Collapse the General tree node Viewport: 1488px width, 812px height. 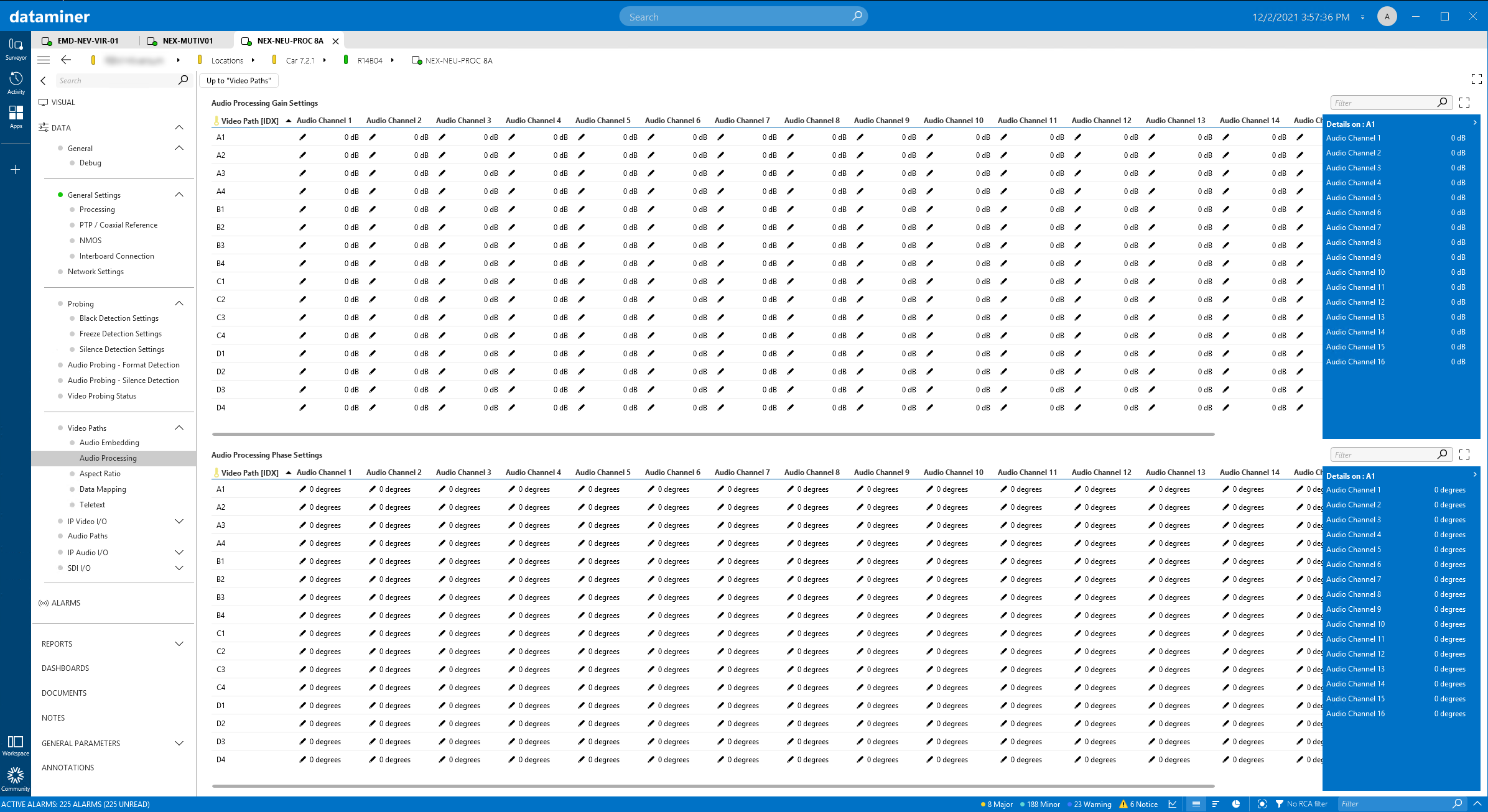[x=179, y=148]
